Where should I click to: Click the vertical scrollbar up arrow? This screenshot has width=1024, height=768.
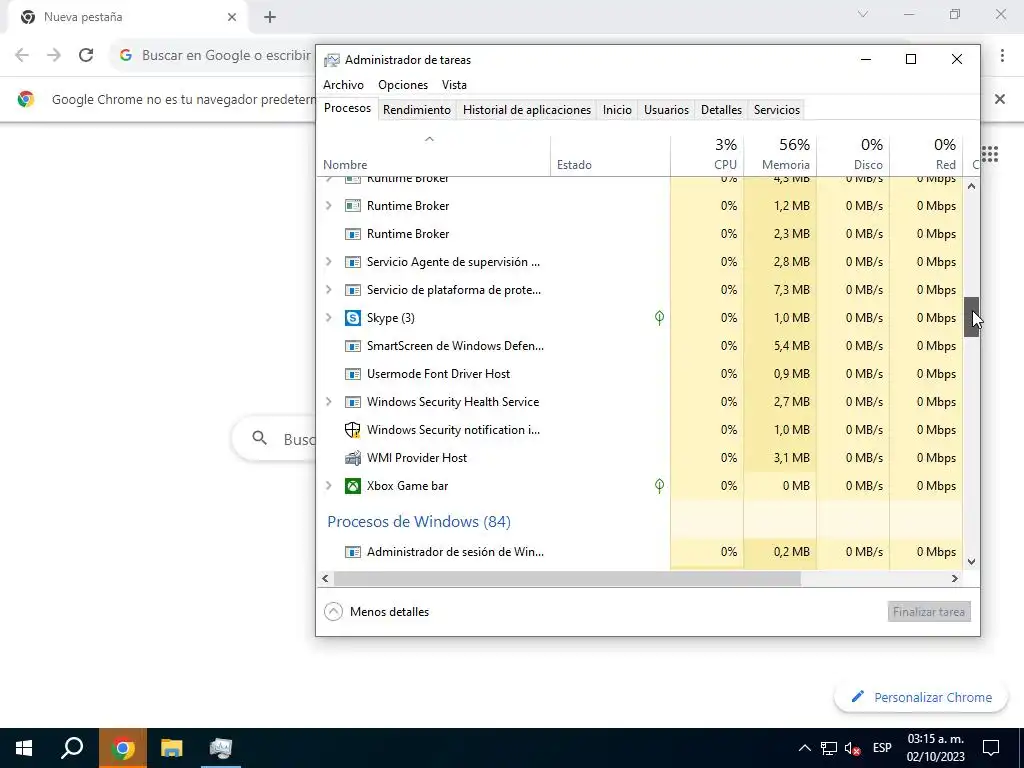click(x=971, y=187)
